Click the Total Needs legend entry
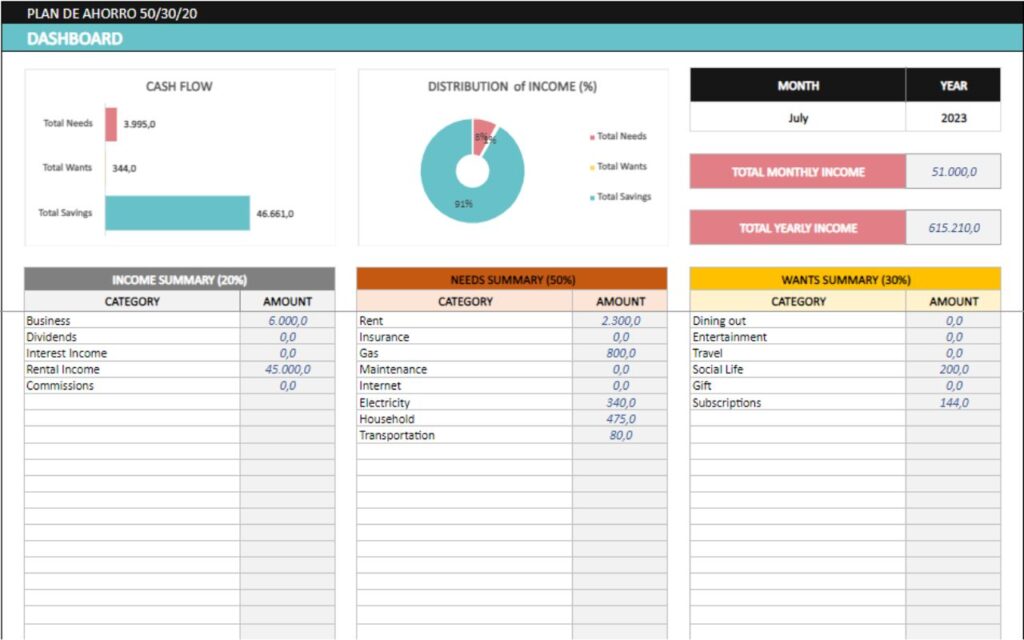The width and height of the screenshot is (1024, 640). (x=618, y=136)
